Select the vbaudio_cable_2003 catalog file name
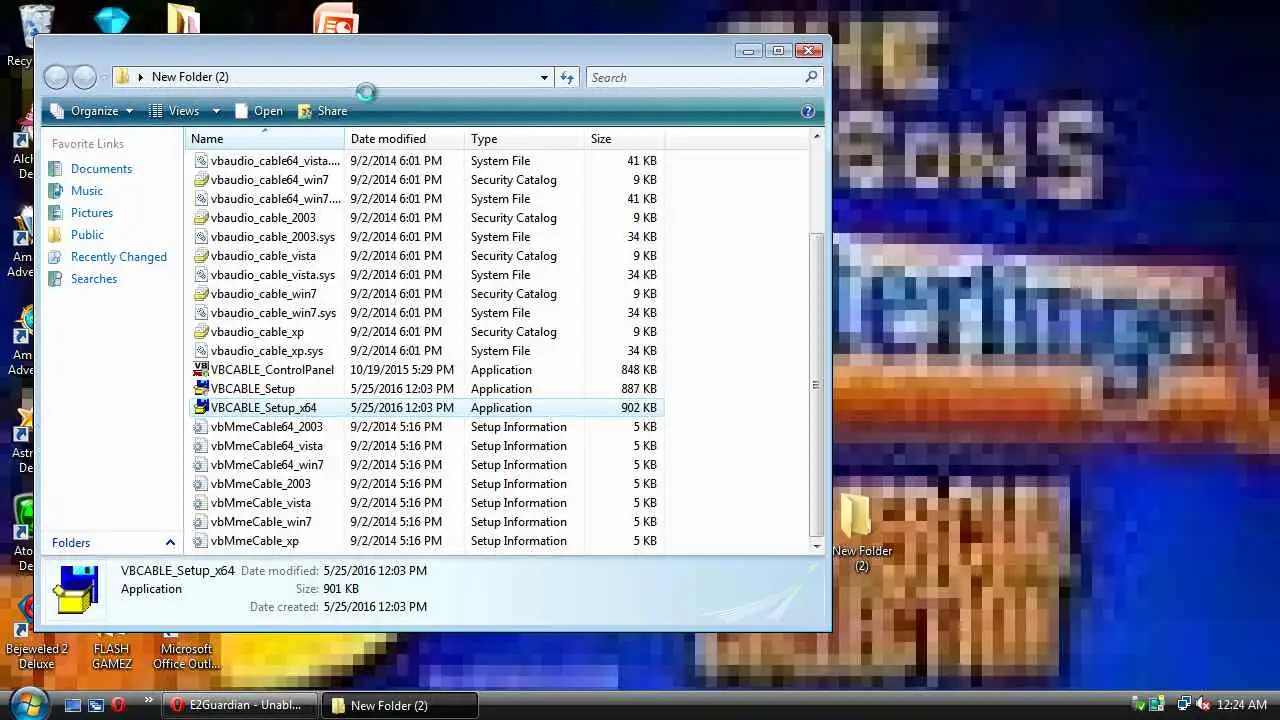 263,218
